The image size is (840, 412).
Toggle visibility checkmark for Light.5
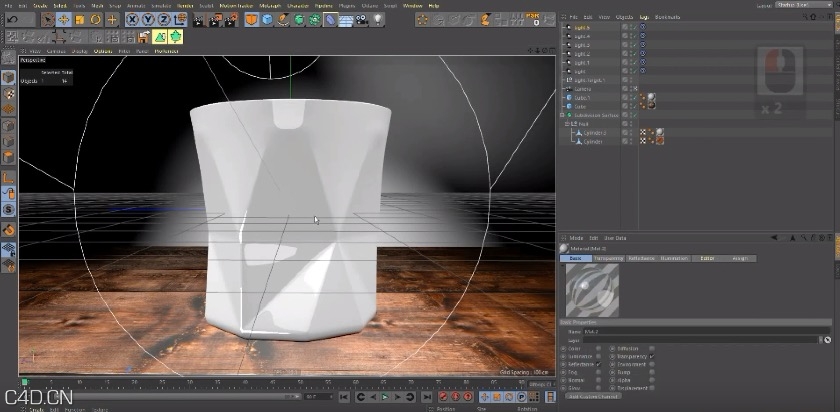pos(635,27)
